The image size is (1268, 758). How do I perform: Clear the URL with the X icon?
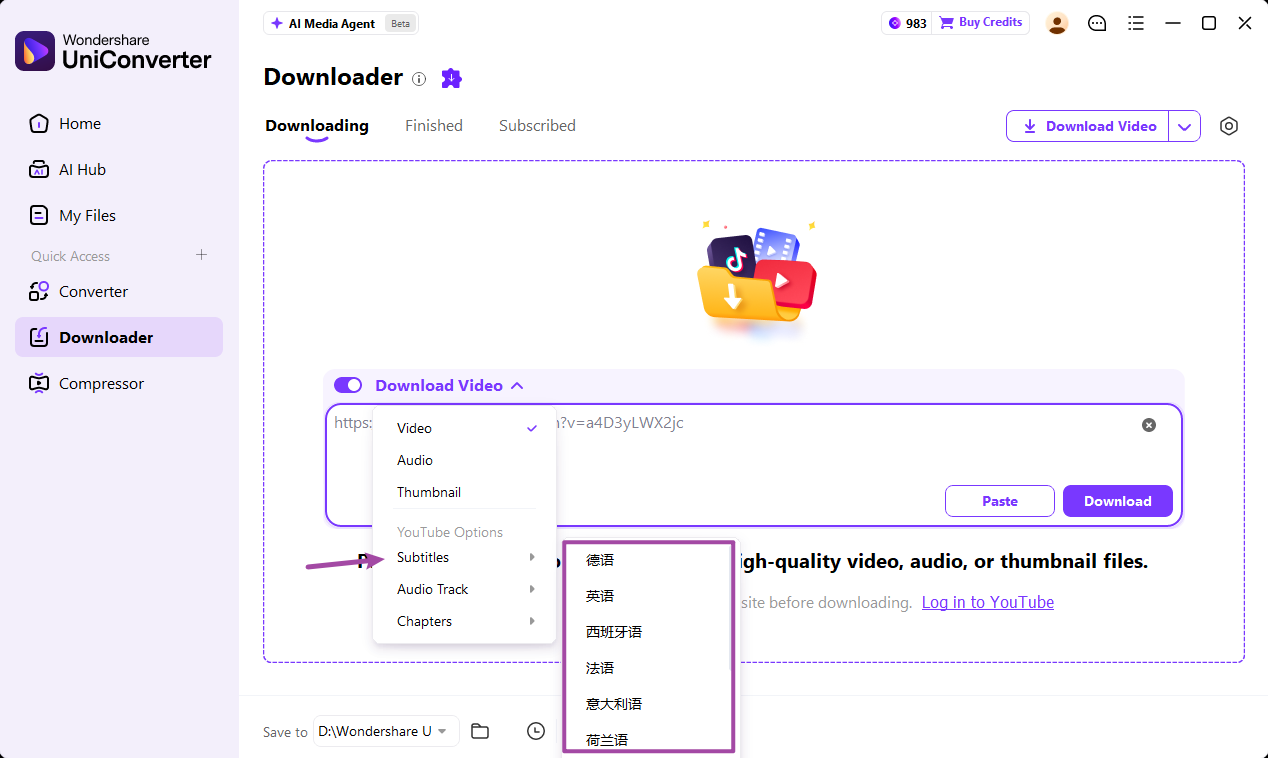click(1149, 425)
